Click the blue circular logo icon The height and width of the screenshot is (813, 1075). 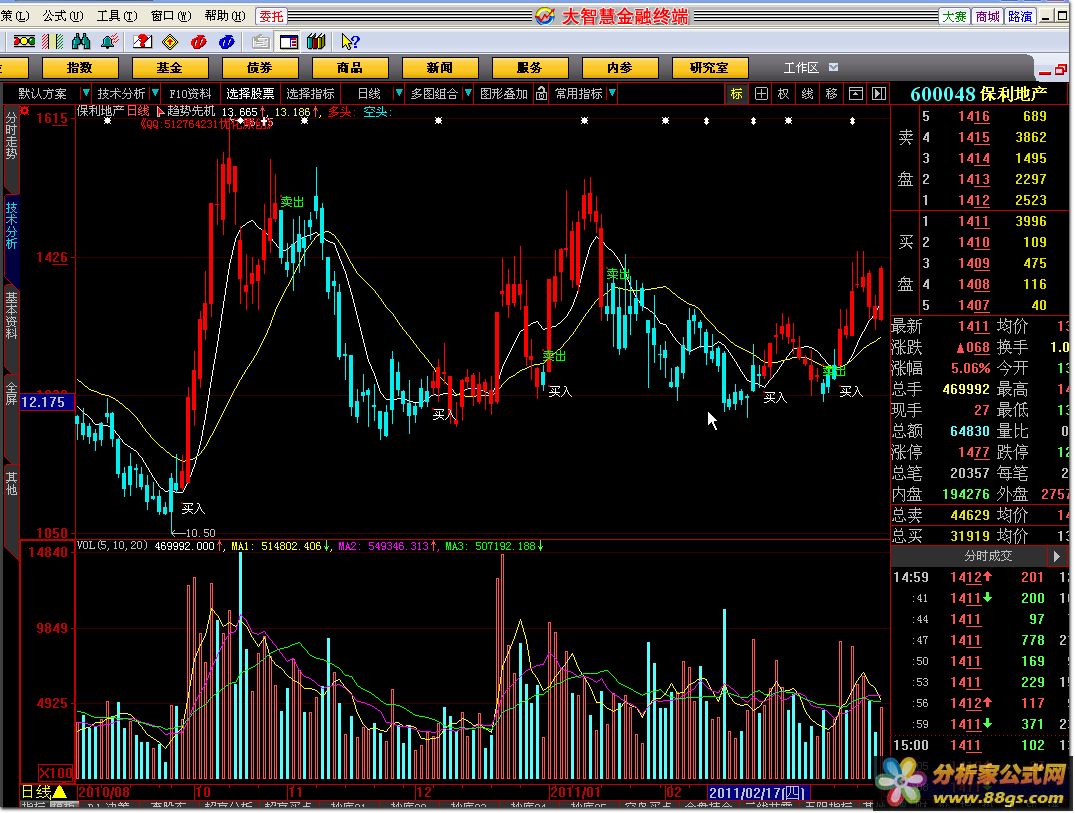226,43
